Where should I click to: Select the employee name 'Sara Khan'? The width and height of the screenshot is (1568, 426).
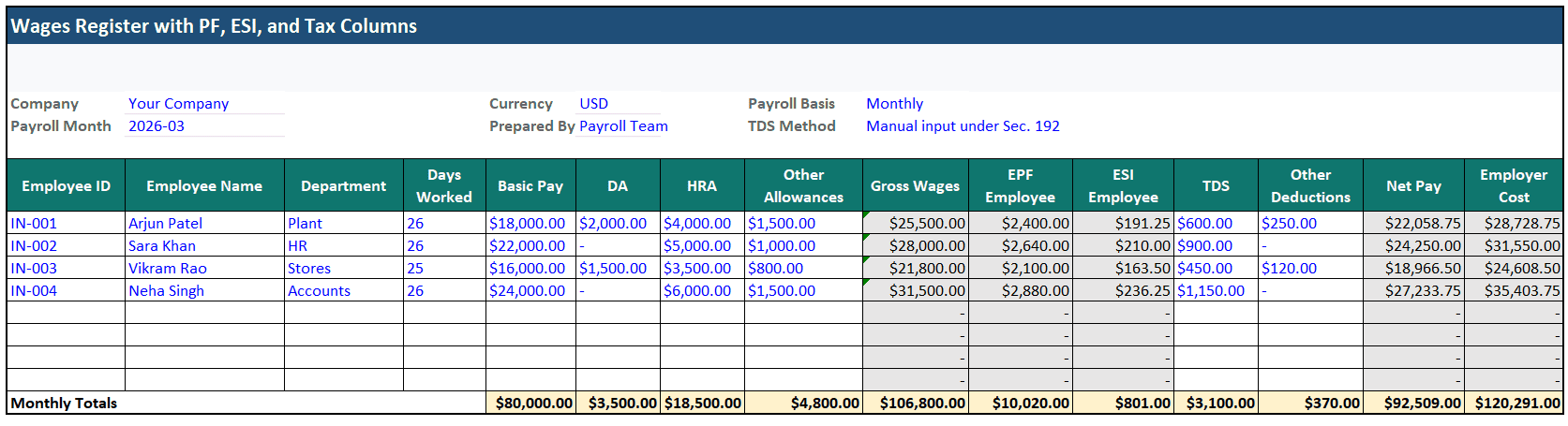click(204, 245)
